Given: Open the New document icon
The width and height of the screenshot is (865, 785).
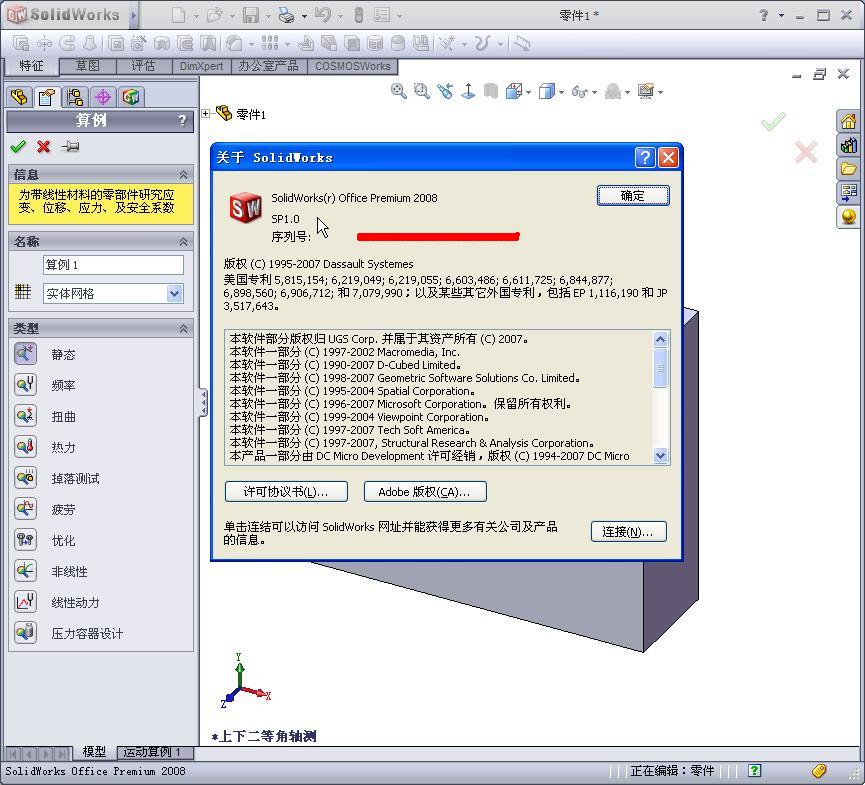Looking at the screenshot, I should pyautogui.click(x=178, y=15).
